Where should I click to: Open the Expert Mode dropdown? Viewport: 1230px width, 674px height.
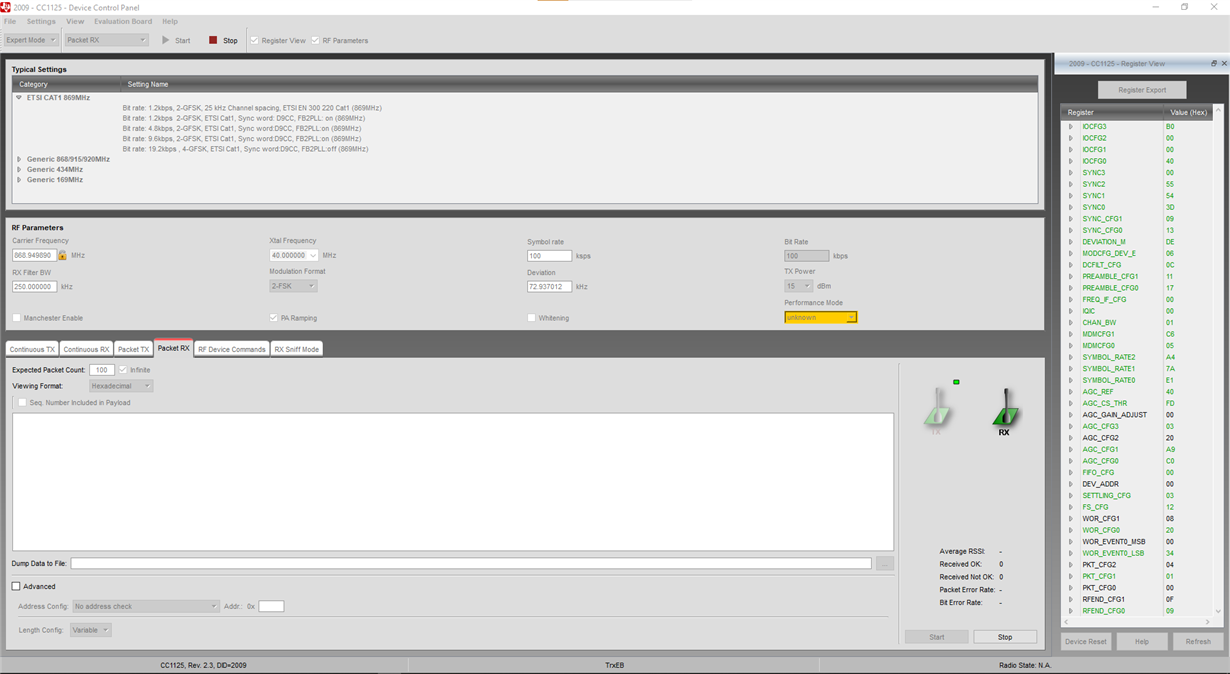click(30, 40)
